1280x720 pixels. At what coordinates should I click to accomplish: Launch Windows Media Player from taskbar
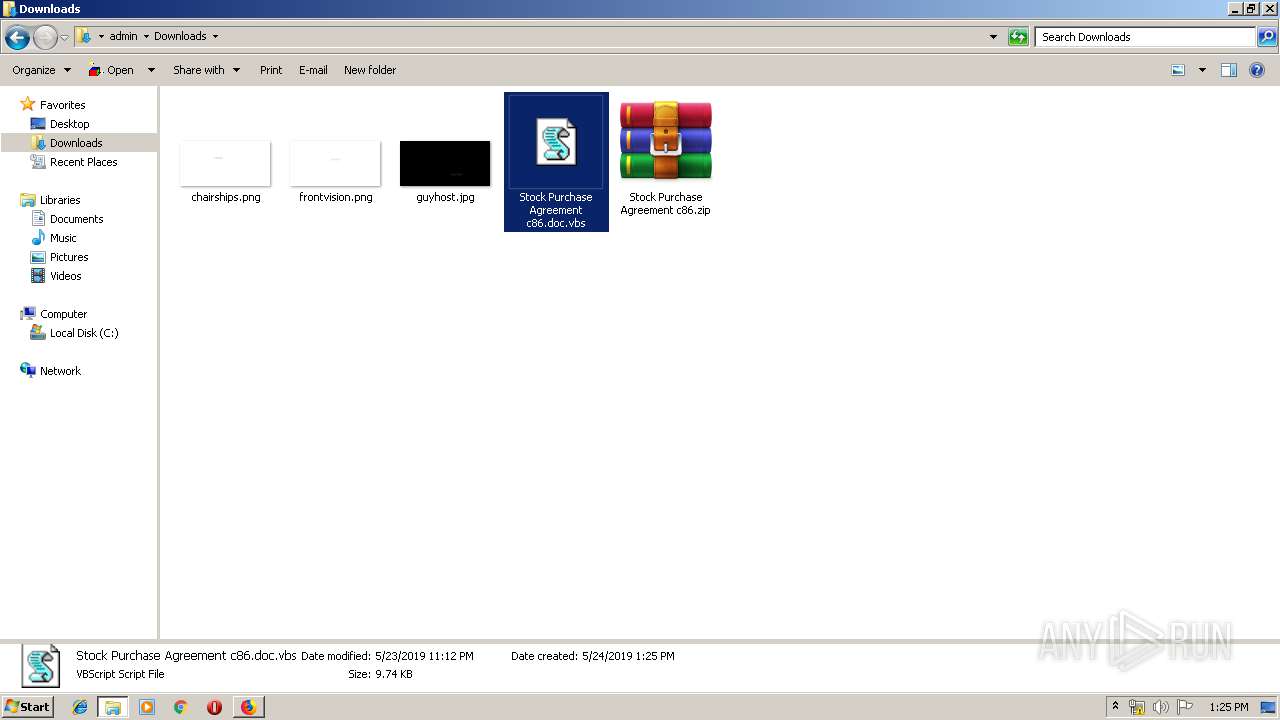147,707
